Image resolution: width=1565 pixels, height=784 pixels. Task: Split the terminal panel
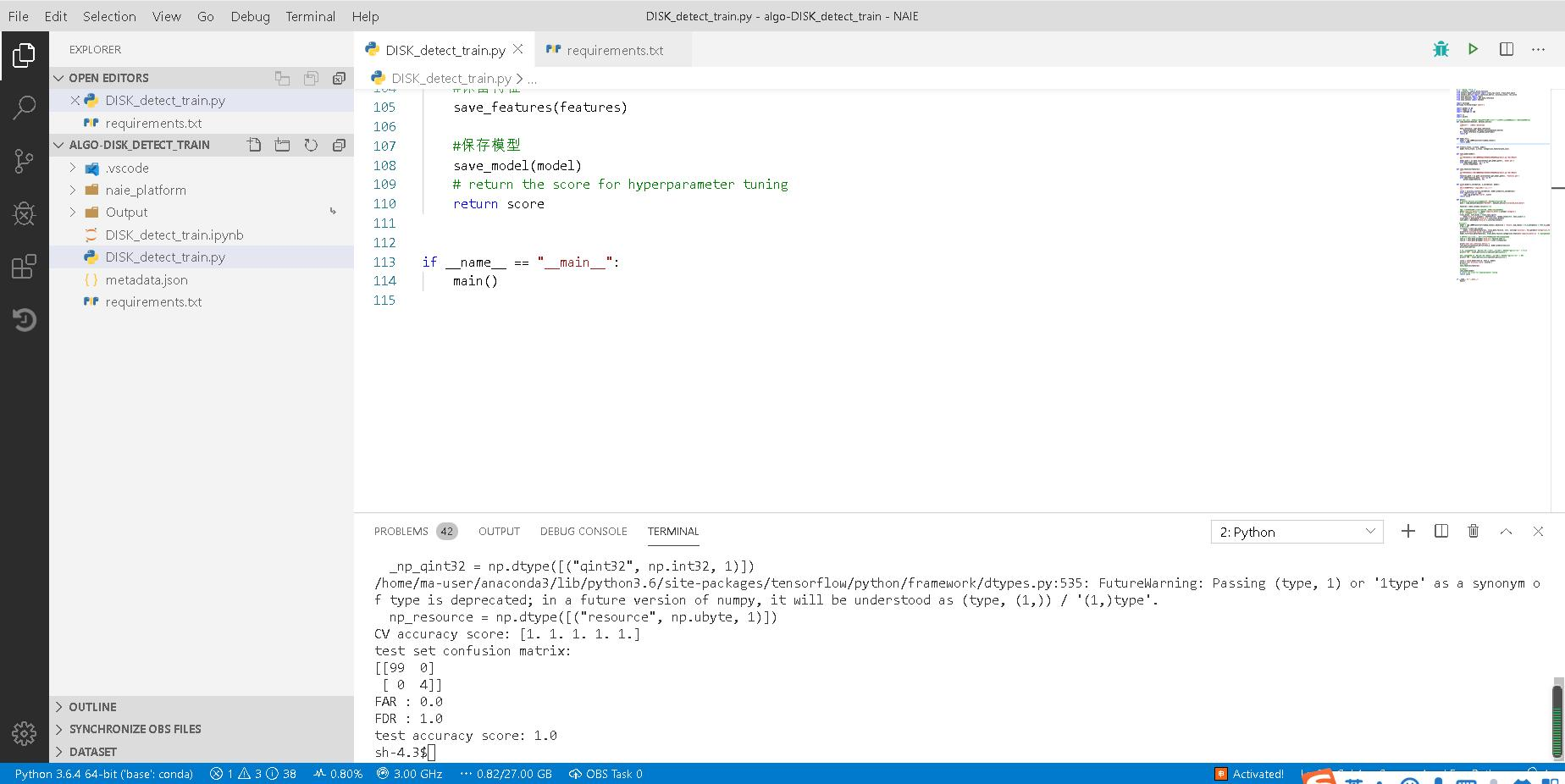coord(1441,531)
